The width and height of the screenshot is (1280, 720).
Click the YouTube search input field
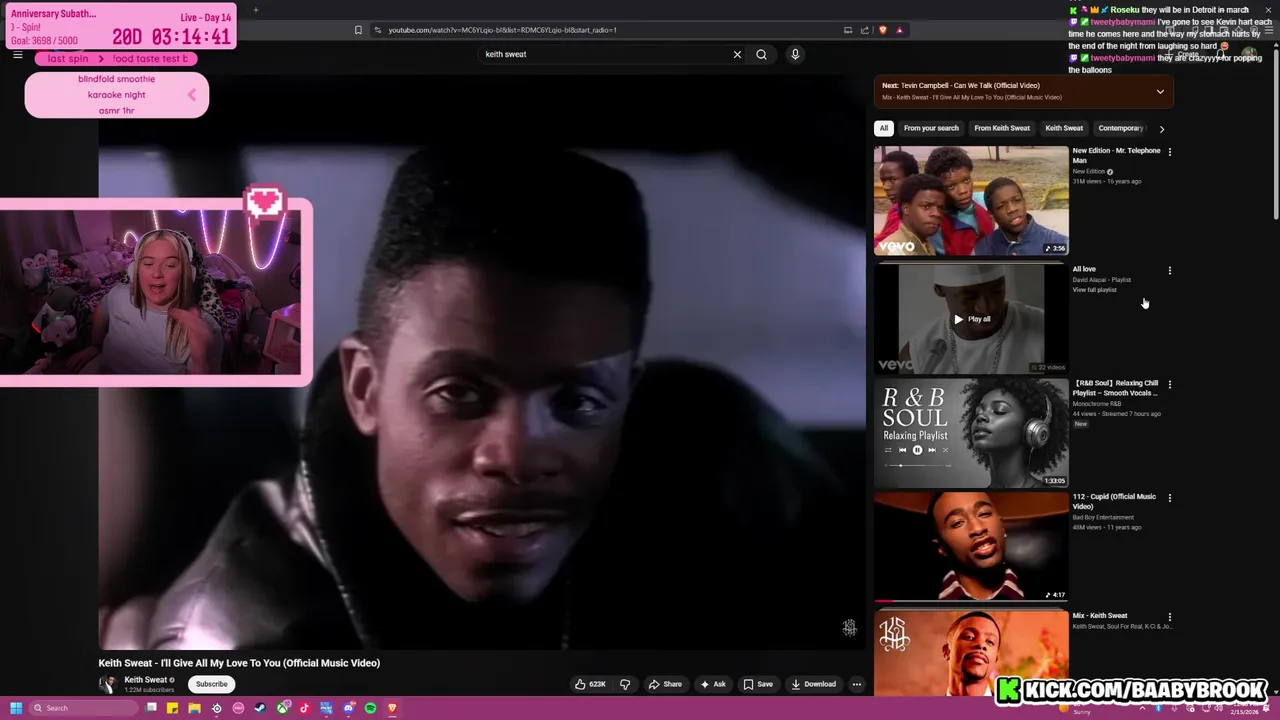605,54
